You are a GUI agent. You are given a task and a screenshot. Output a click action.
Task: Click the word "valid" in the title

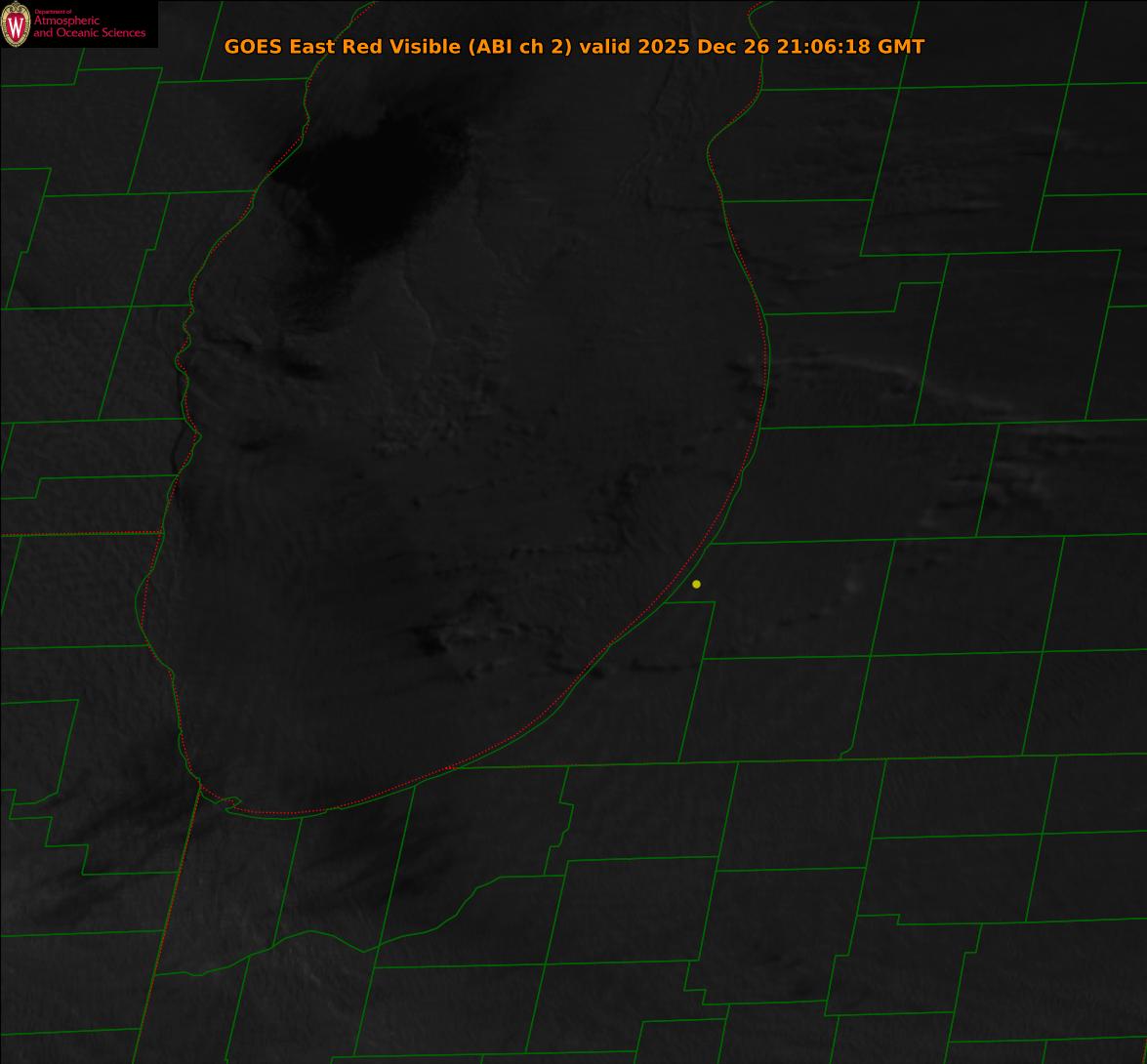click(x=604, y=46)
